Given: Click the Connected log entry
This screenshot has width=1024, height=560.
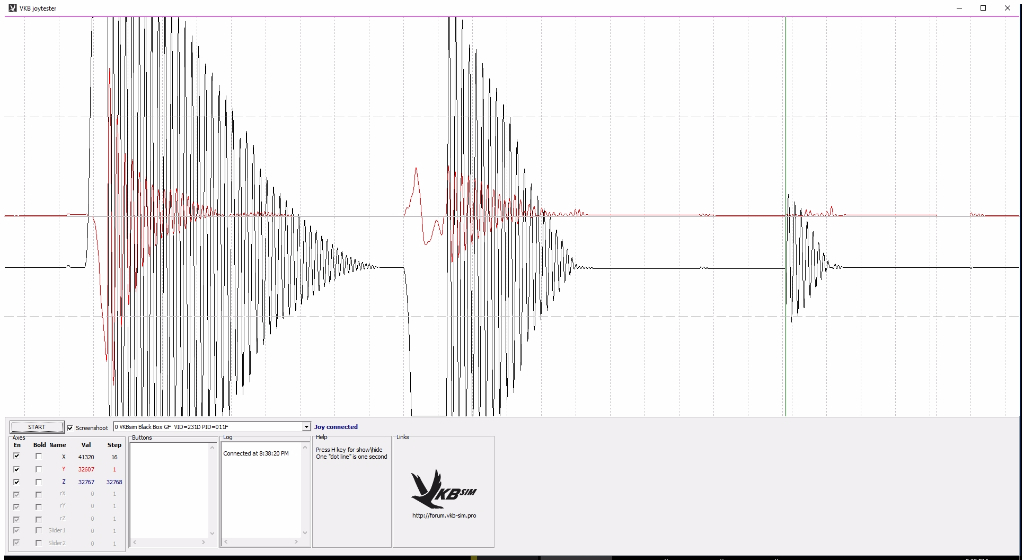Looking at the screenshot, I should [x=255, y=454].
